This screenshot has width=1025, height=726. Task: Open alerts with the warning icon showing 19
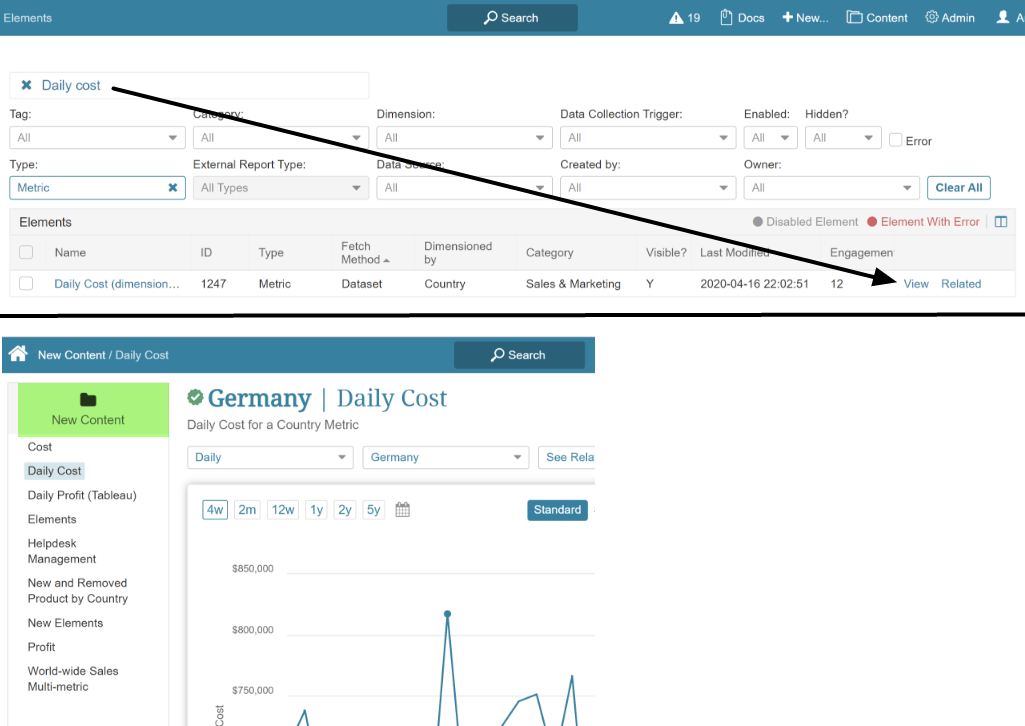(x=684, y=18)
